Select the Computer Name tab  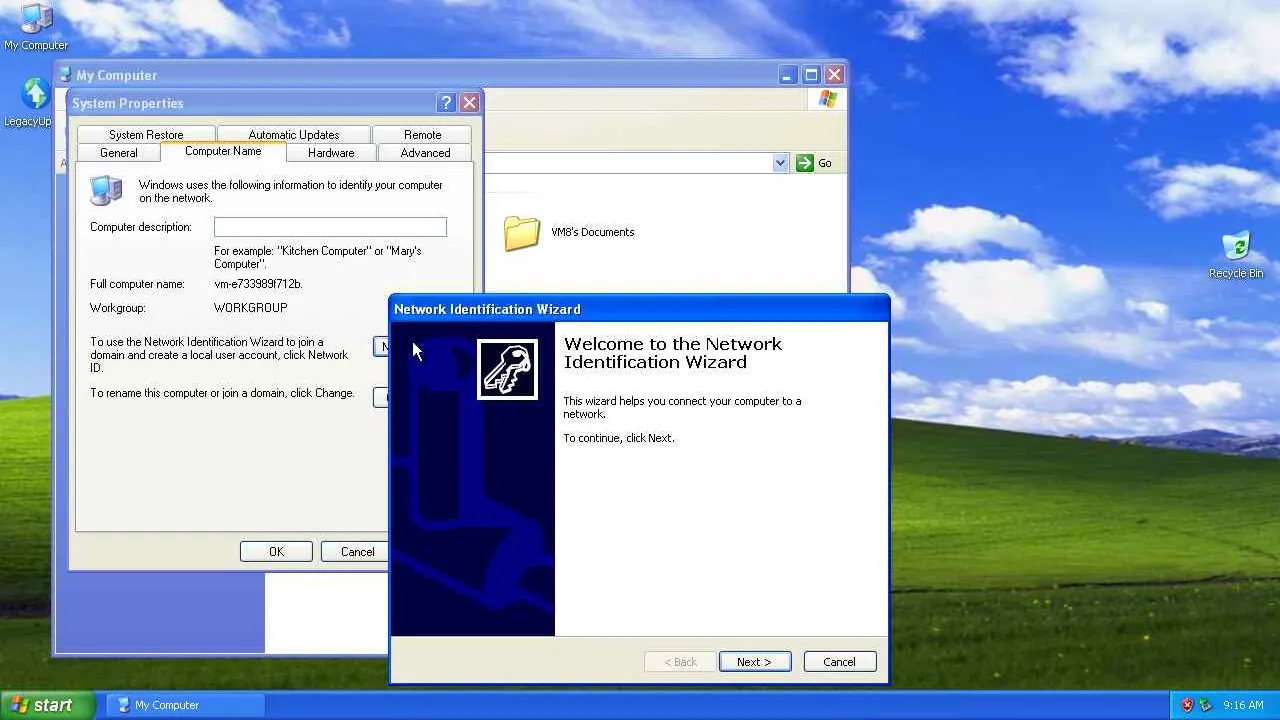pyautogui.click(x=223, y=151)
